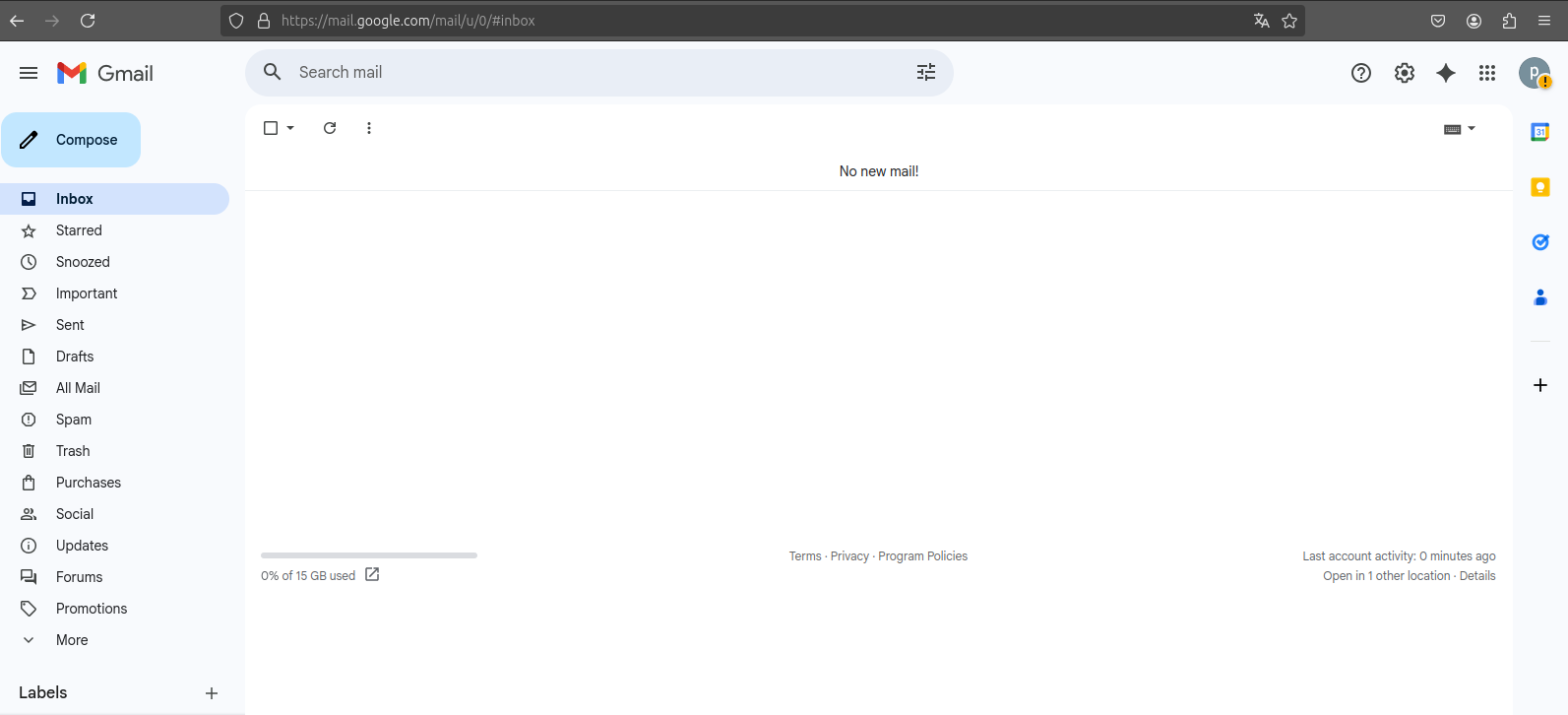Show search options slider icon
1568x715 pixels.
(x=926, y=72)
